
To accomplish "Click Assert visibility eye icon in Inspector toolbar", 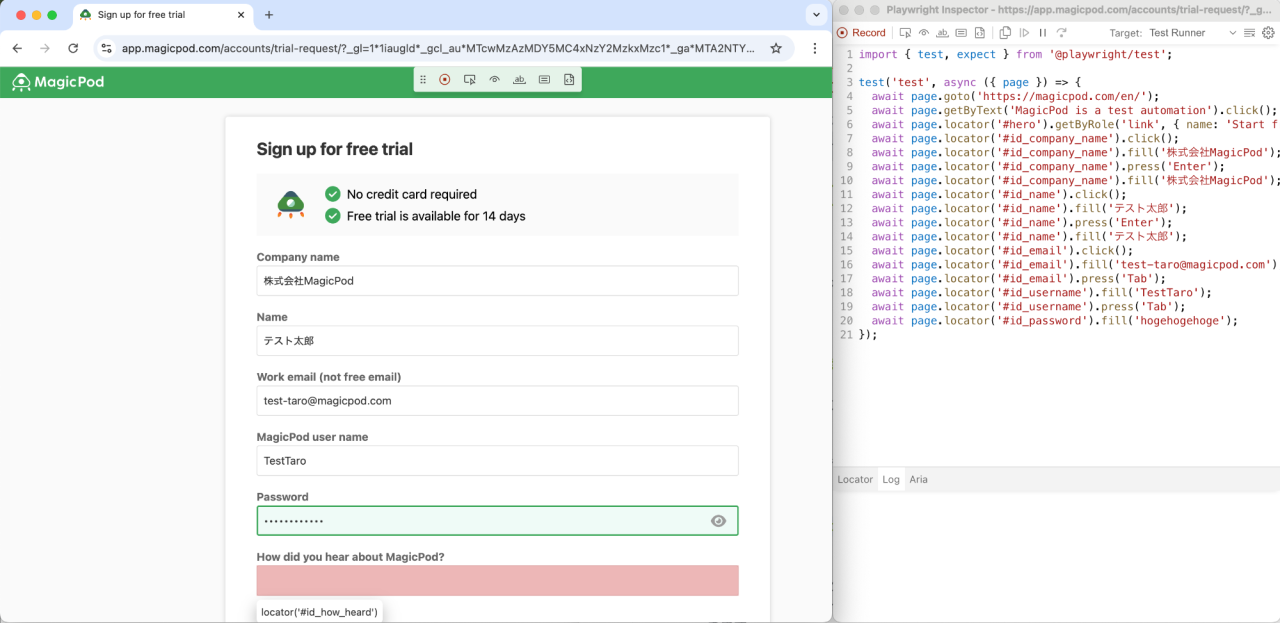I will tap(924, 33).
